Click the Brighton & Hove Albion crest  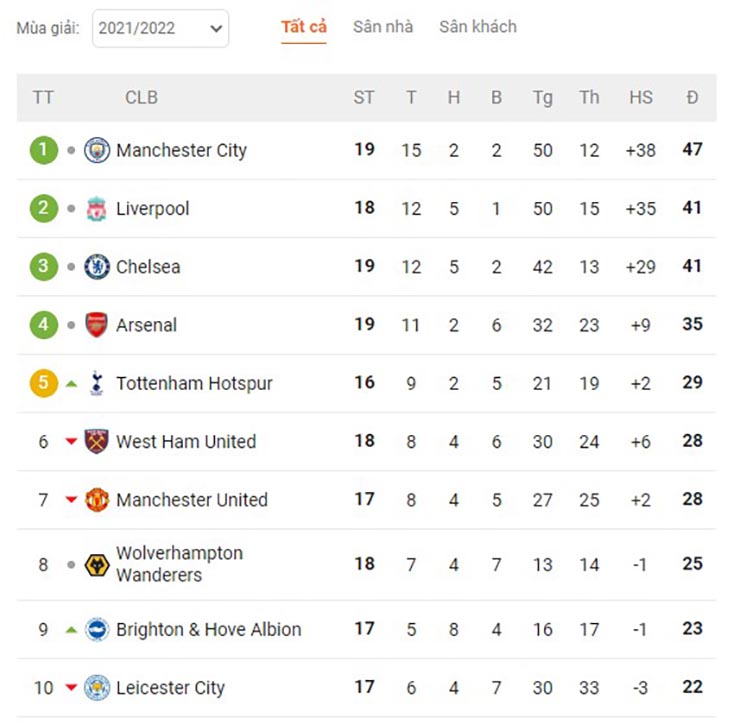point(97,630)
